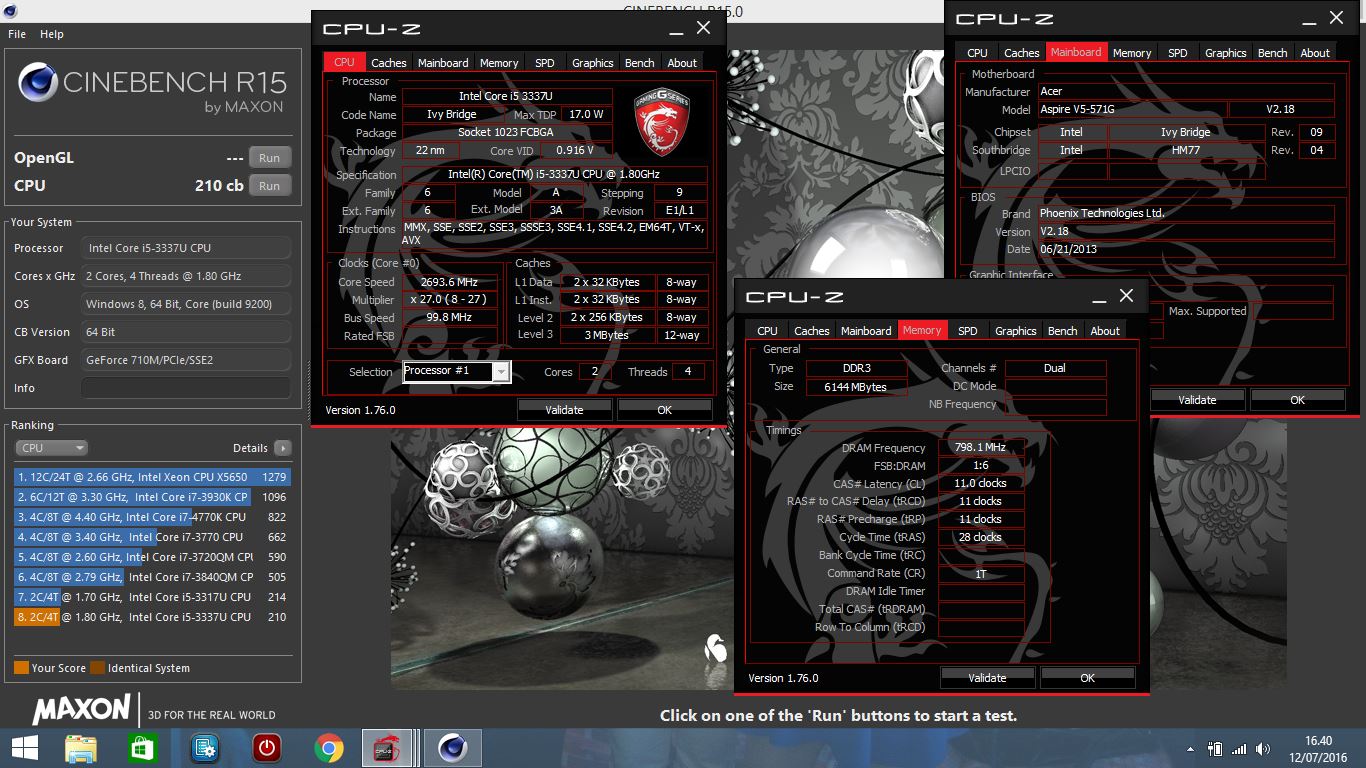Open the blue settings-list taskbar app
The width and height of the screenshot is (1366, 768).
[205, 747]
